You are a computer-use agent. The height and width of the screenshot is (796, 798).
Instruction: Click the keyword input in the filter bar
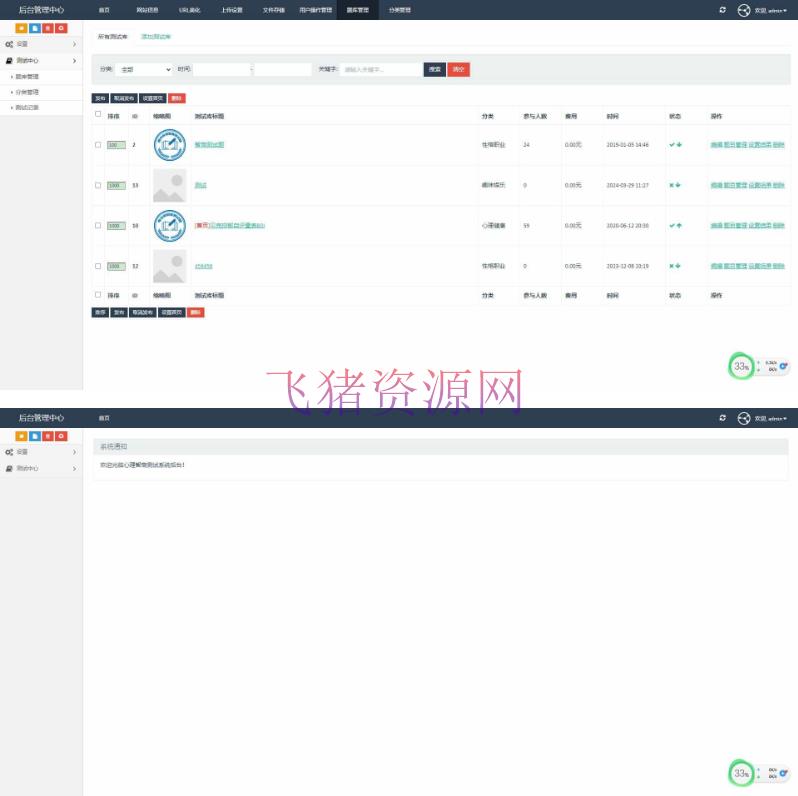[x=381, y=70]
